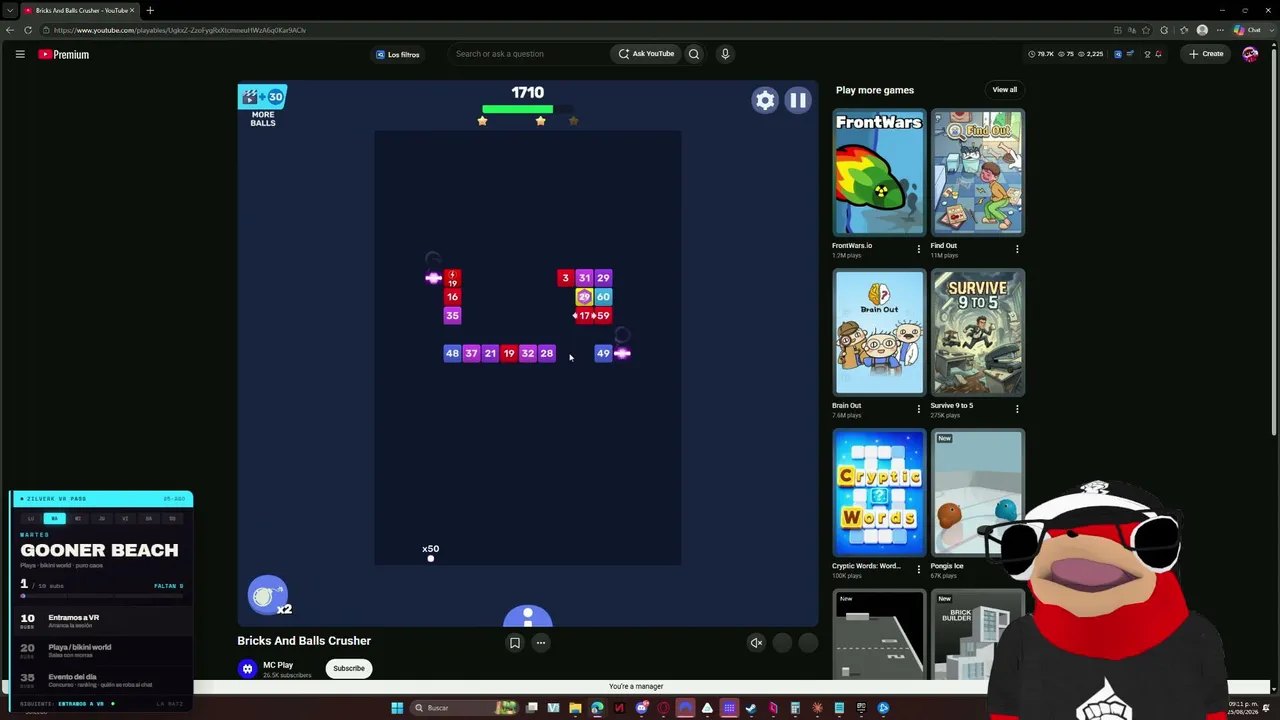Open the YouTube account avatar menu
Image resolution: width=1280 pixels, height=720 pixels.
tap(1250, 54)
